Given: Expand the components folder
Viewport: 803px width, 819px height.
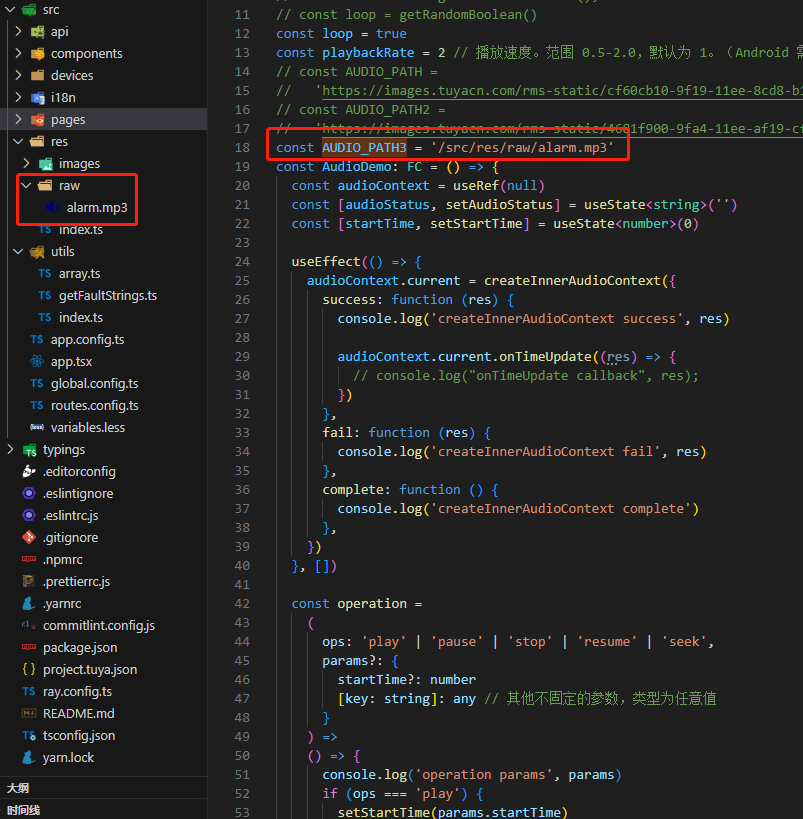Looking at the screenshot, I should click(x=18, y=53).
